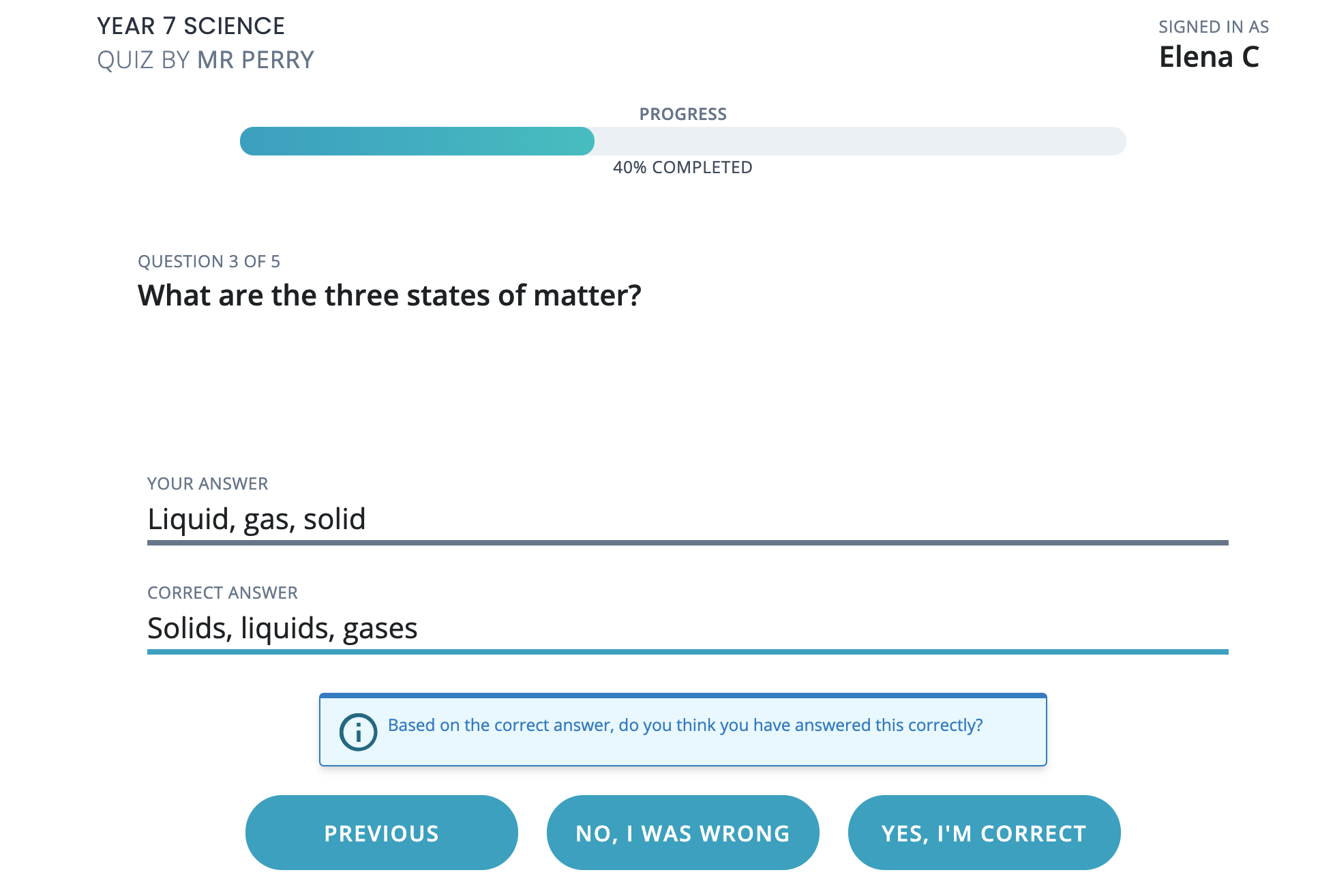Click the unfilled part of the progress bar
This screenshot has height=896, width=1320.
pyautogui.click(x=859, y=141)
